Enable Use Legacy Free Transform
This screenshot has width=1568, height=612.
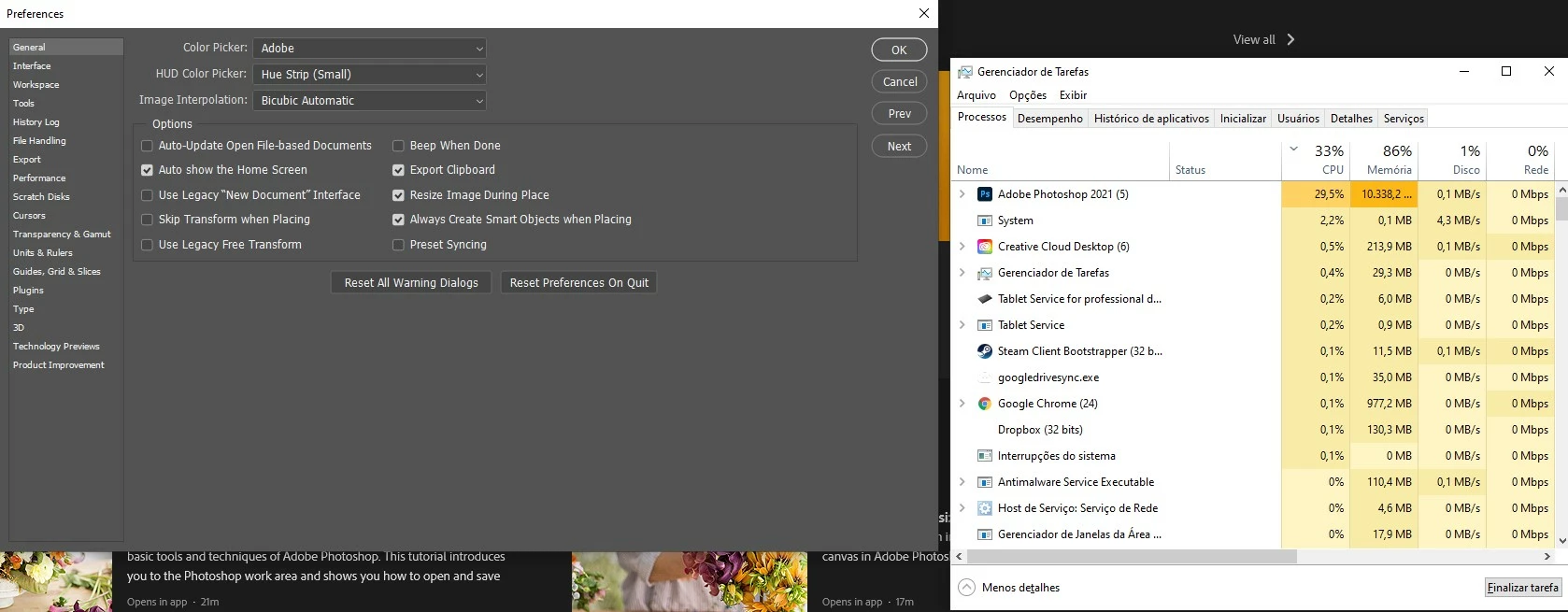pos(147,245)
